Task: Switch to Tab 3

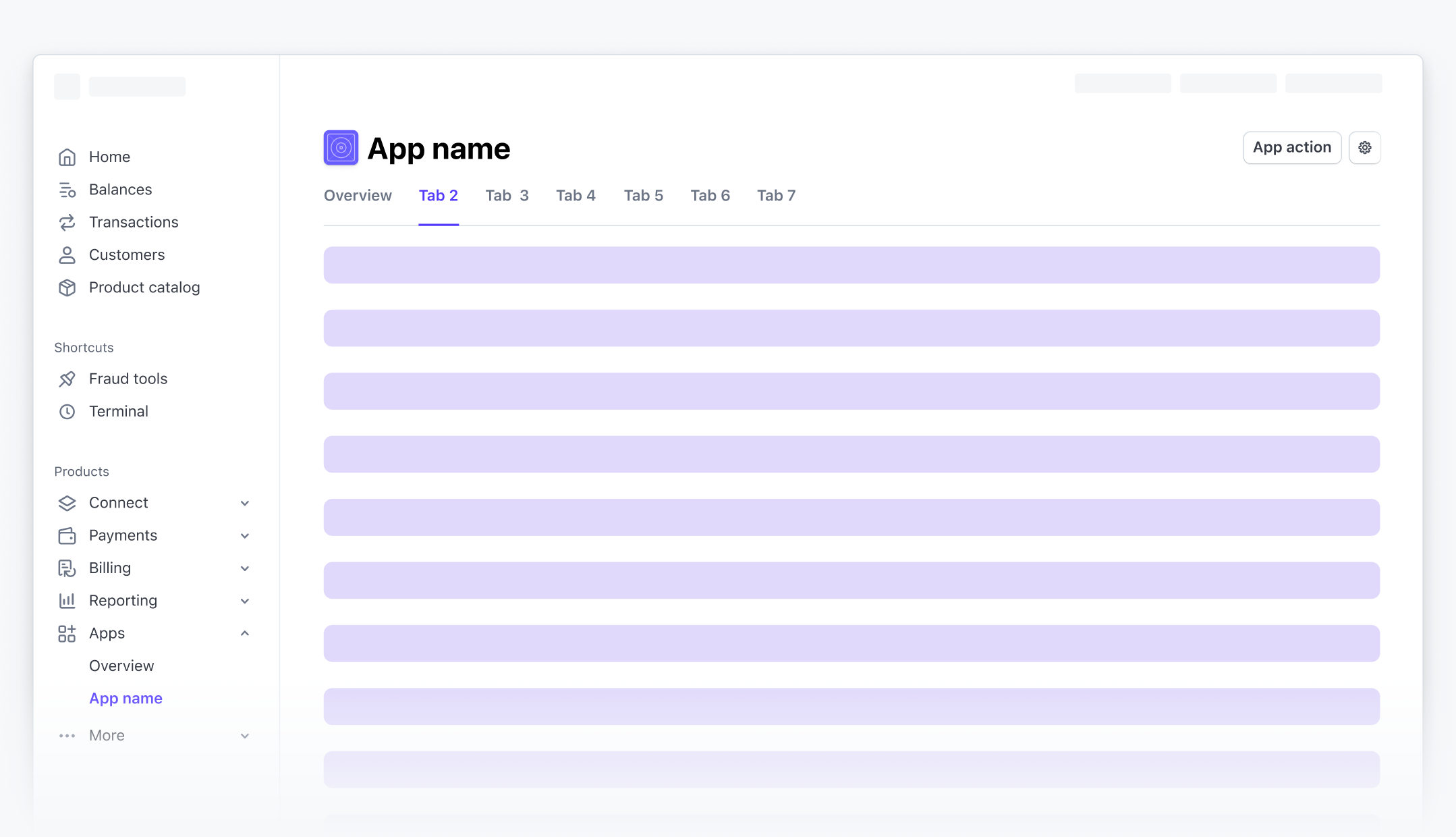Action: pos(507,195)
